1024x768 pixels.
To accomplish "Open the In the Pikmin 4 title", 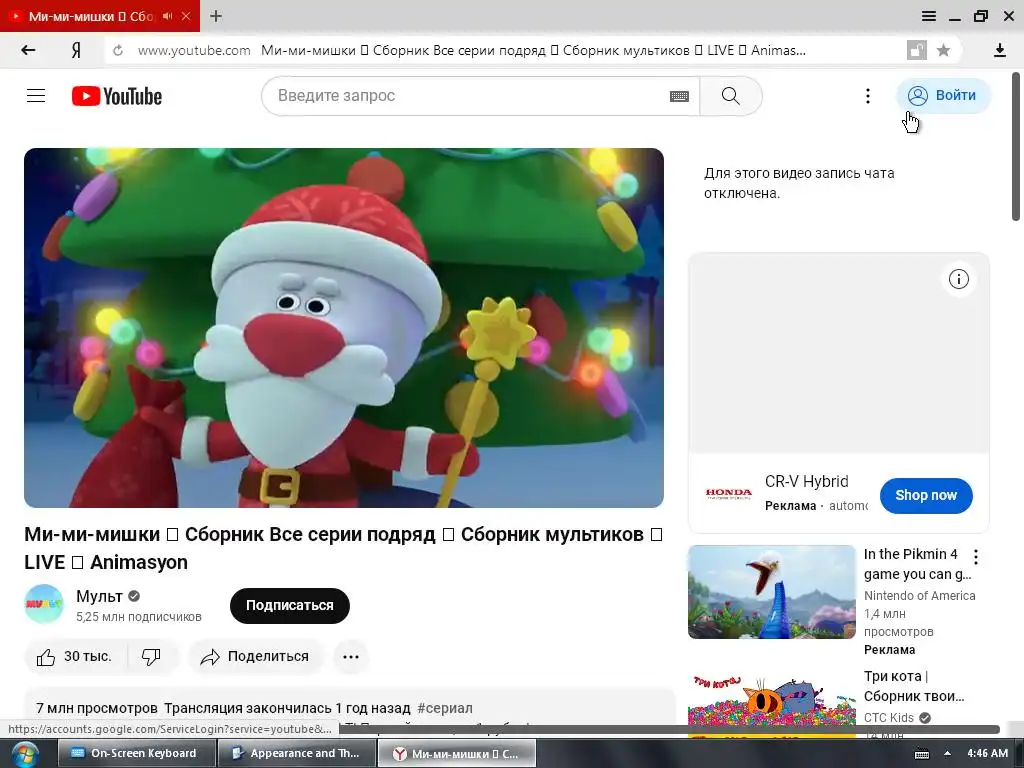I will (918, 564).
